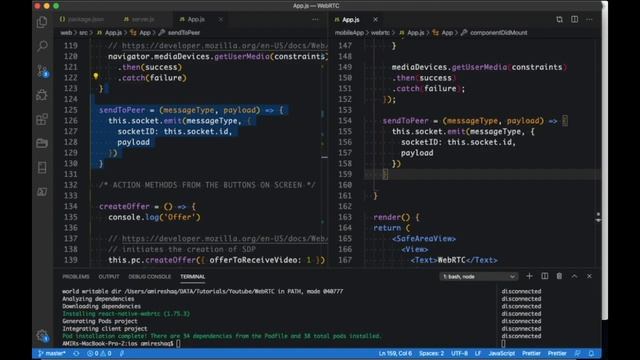The width and height of the screenshot is (640, 360).
Task: Click 'render()' on line 163 in right editor
Action: [391, 217]
